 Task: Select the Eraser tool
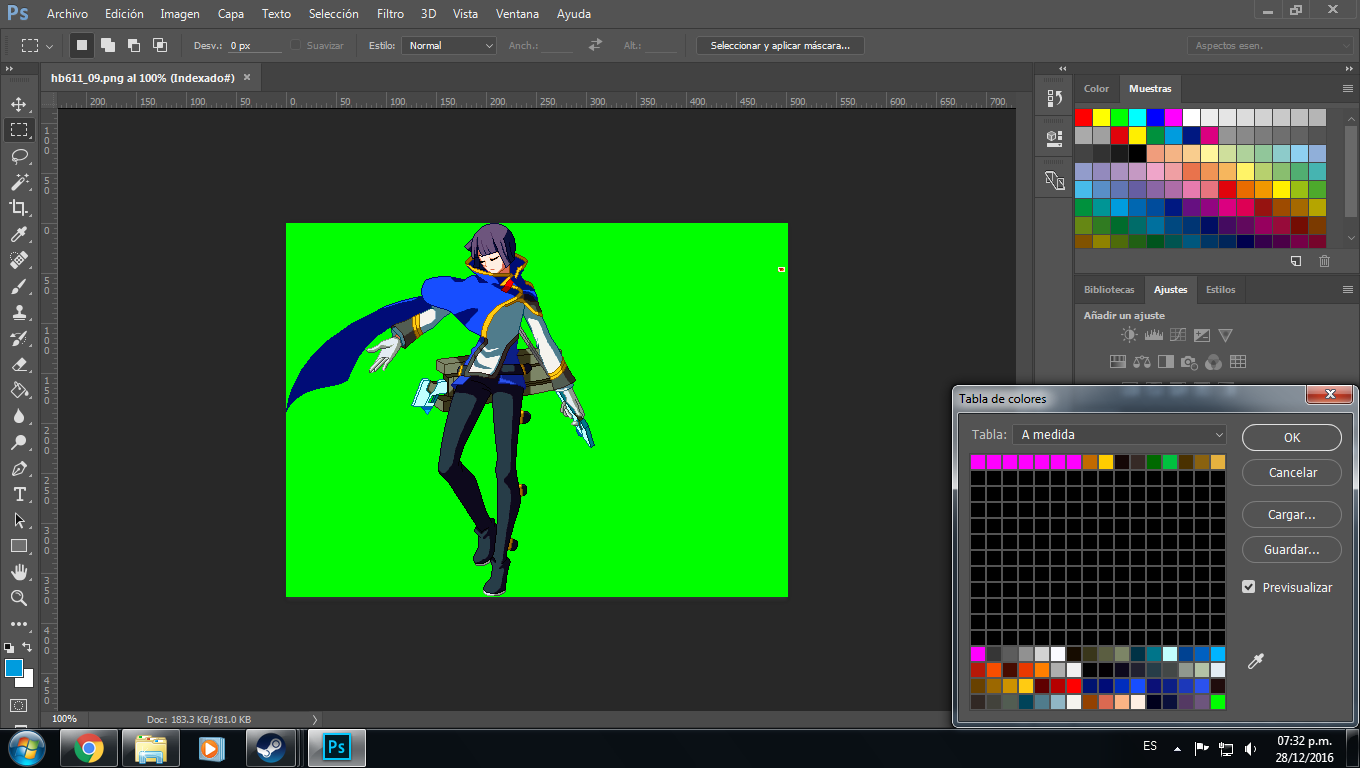tap(19, 364)
